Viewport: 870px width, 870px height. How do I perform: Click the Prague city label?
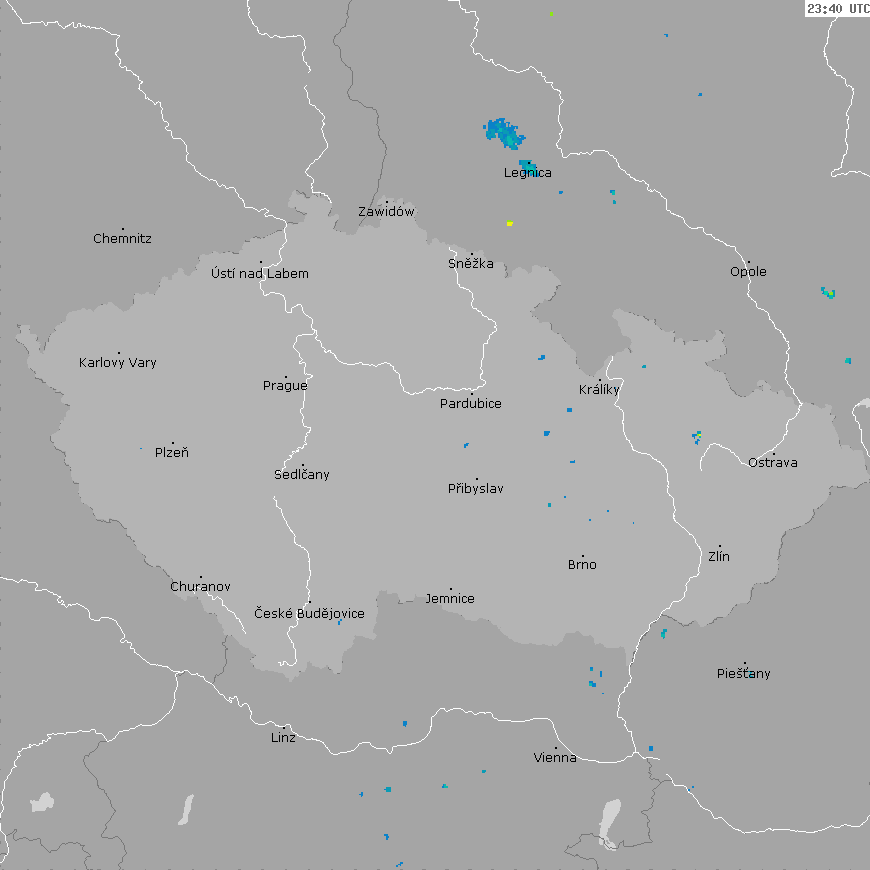[x=285, y=386]
